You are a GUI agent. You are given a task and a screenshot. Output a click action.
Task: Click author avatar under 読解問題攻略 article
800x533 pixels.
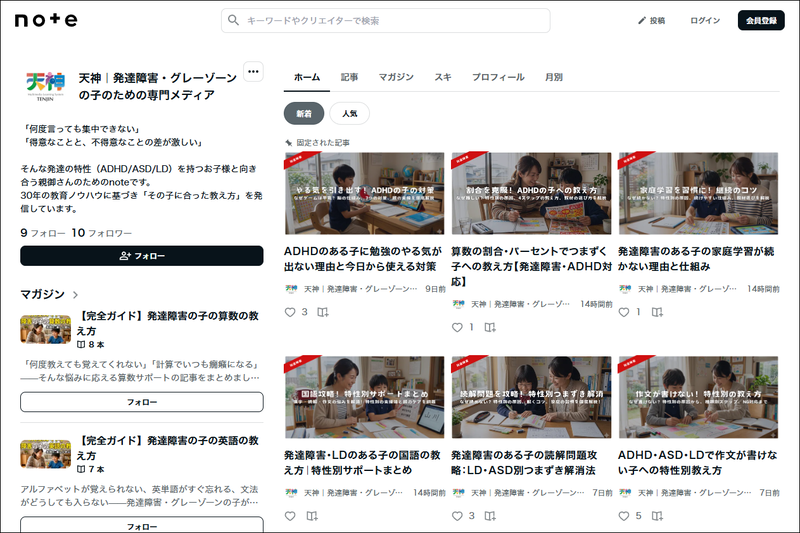point(458,493)
